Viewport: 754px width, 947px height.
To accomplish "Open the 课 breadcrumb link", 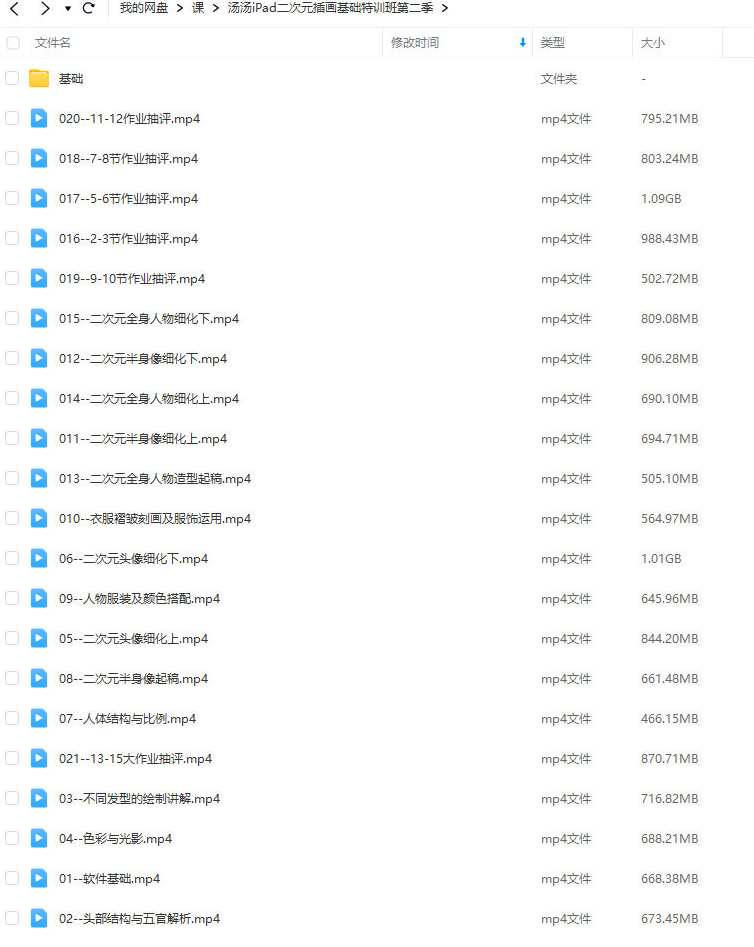I will coord(198,8).
